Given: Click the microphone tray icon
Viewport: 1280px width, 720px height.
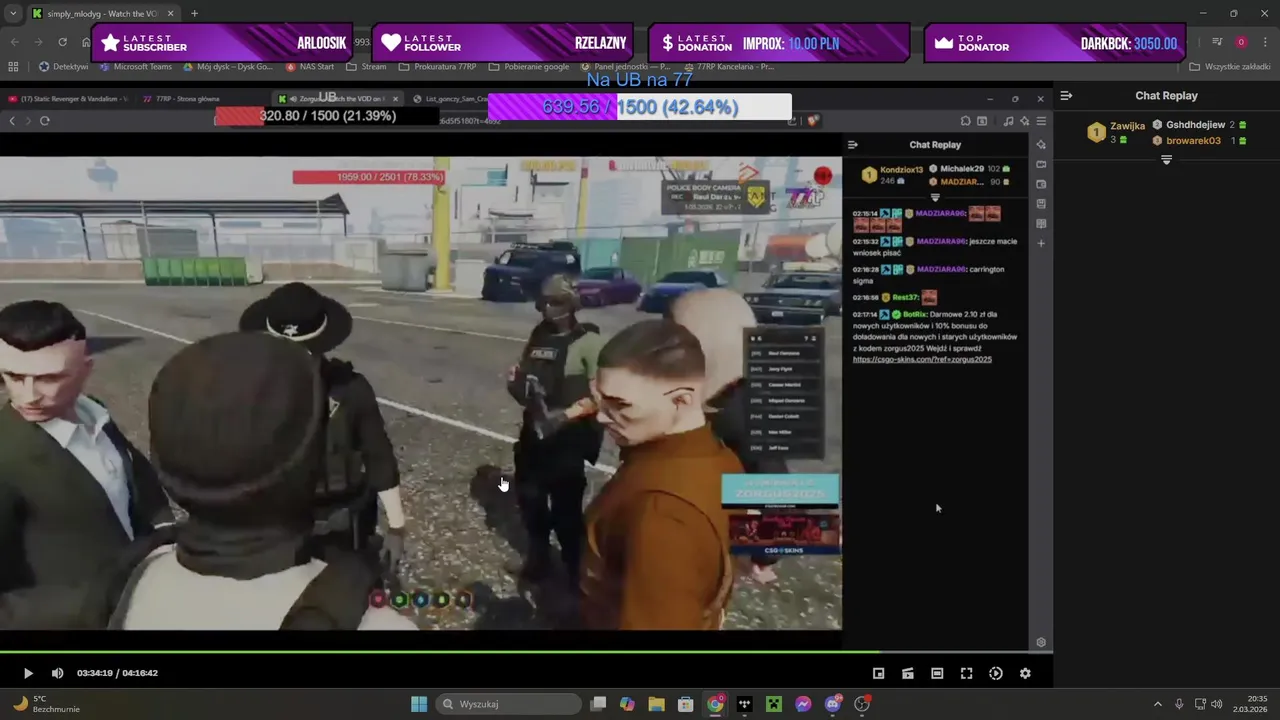Looking at the screenshot, I should pos(1179,704).
